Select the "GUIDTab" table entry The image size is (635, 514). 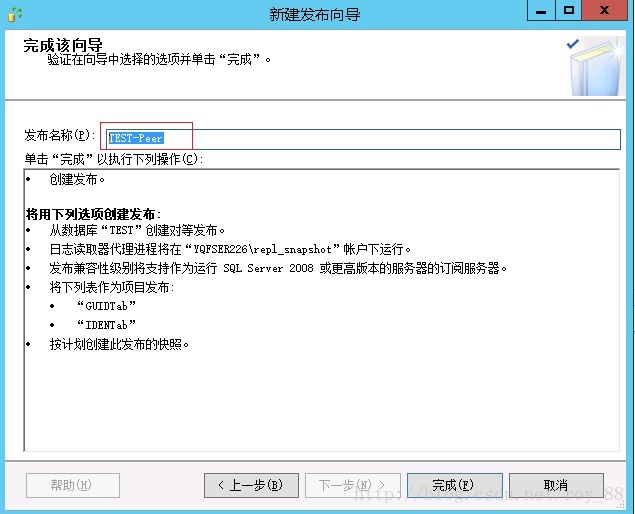click(x=107, y=306)
